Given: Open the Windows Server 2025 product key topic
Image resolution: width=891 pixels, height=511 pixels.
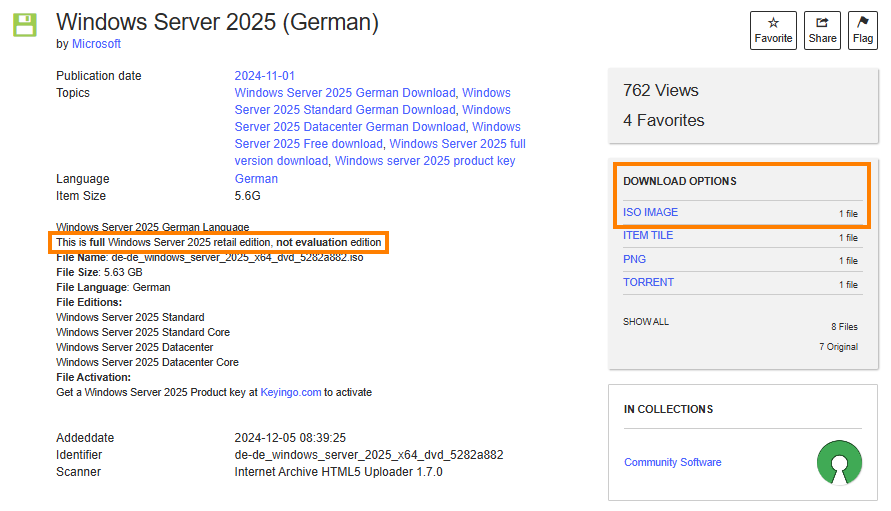Looking at the screenshot, I should 425,161.
